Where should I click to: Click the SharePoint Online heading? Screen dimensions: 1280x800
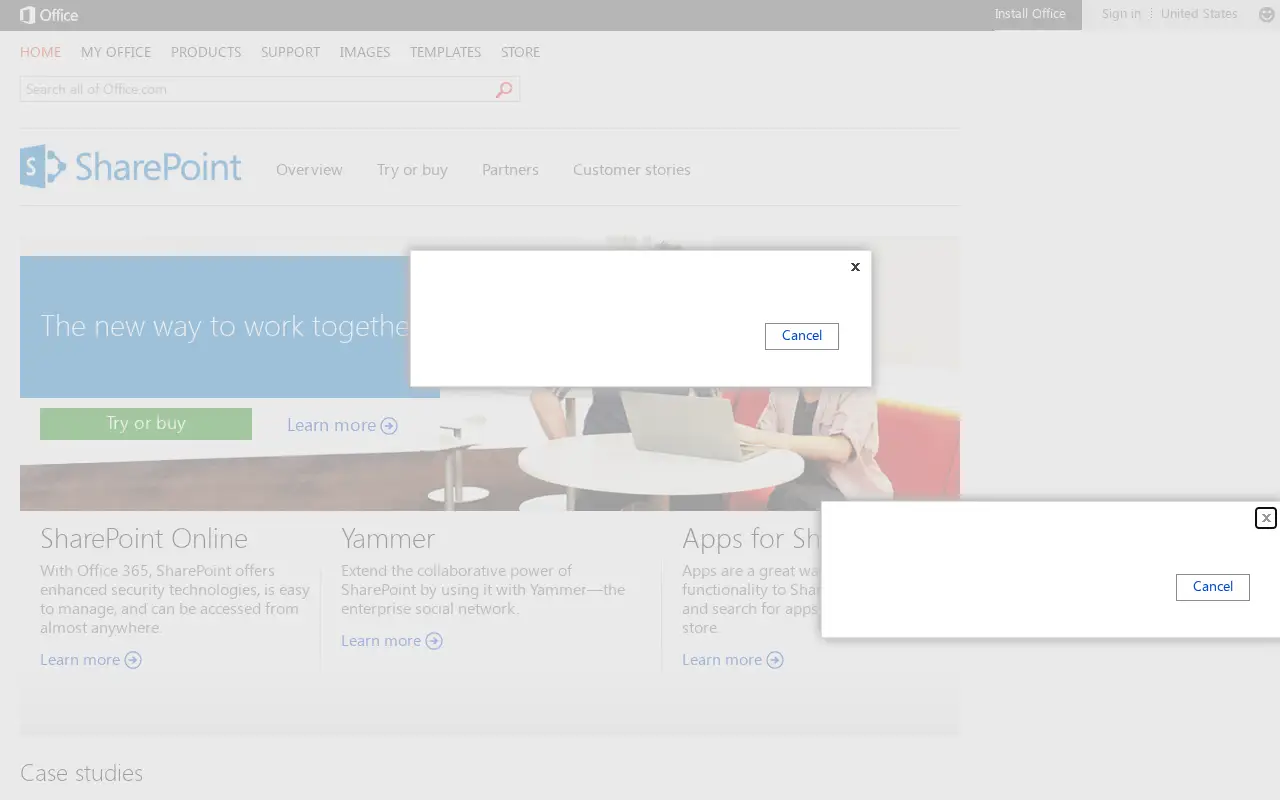click(144, 539)
